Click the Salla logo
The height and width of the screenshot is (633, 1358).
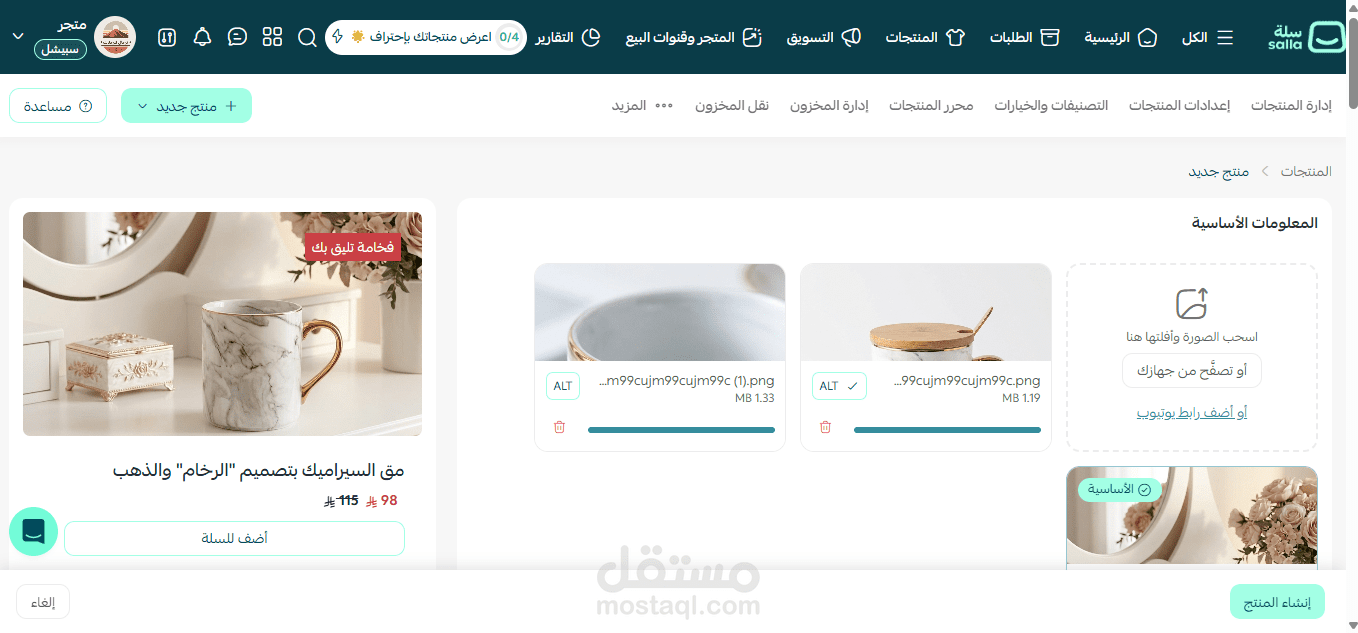point(1307,37)
